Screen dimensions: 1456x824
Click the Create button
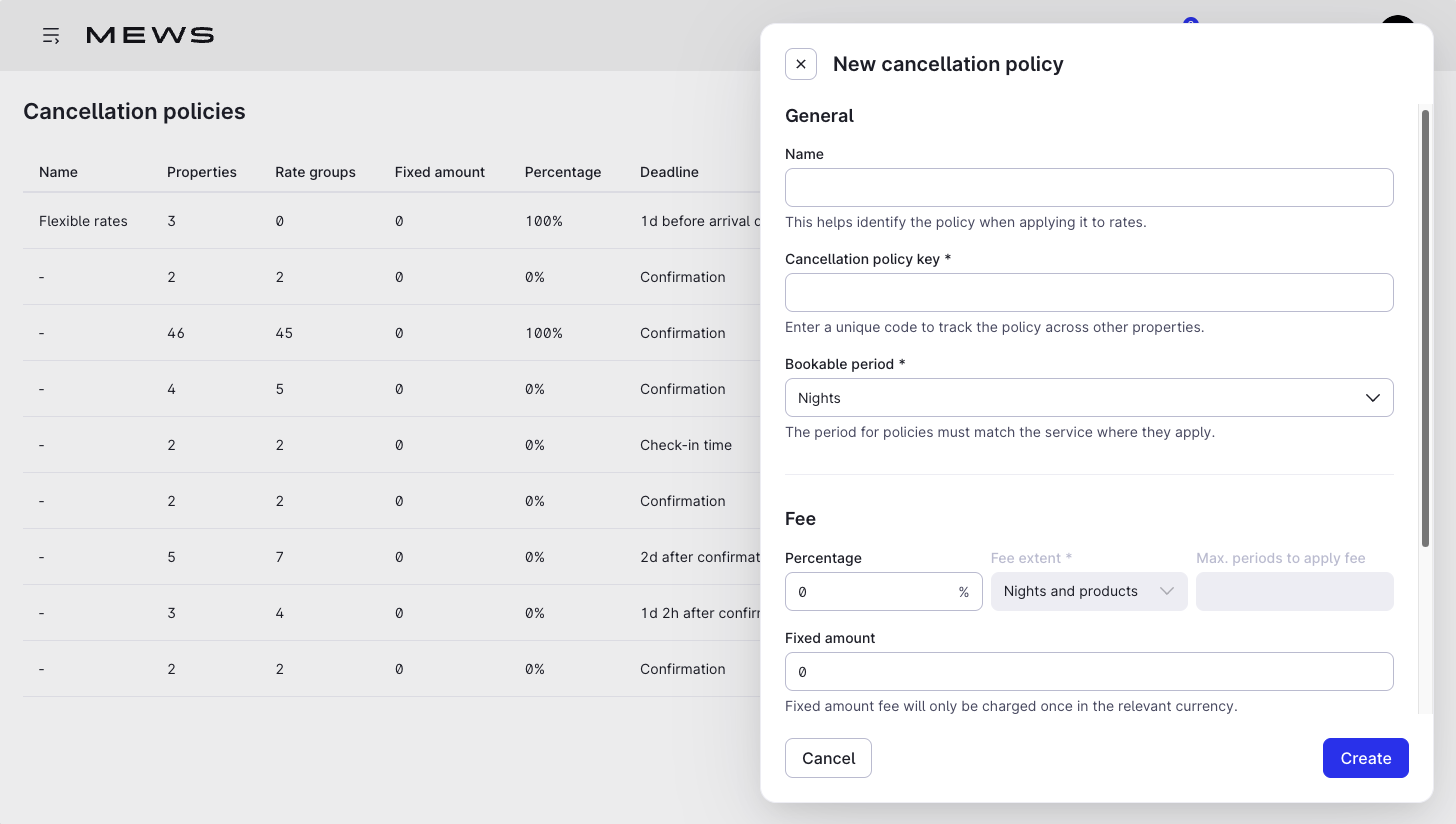coord(1366,758)
